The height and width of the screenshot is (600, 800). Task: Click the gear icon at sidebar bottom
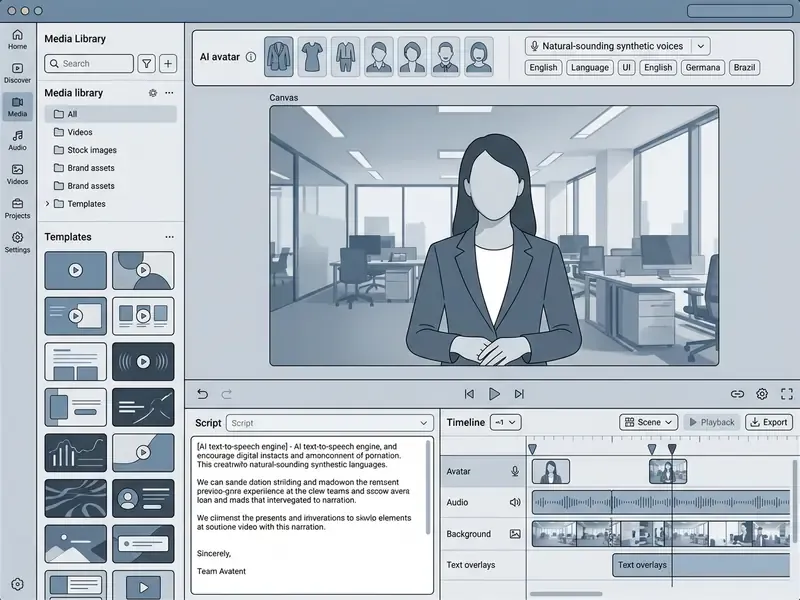tap(17, 584)
